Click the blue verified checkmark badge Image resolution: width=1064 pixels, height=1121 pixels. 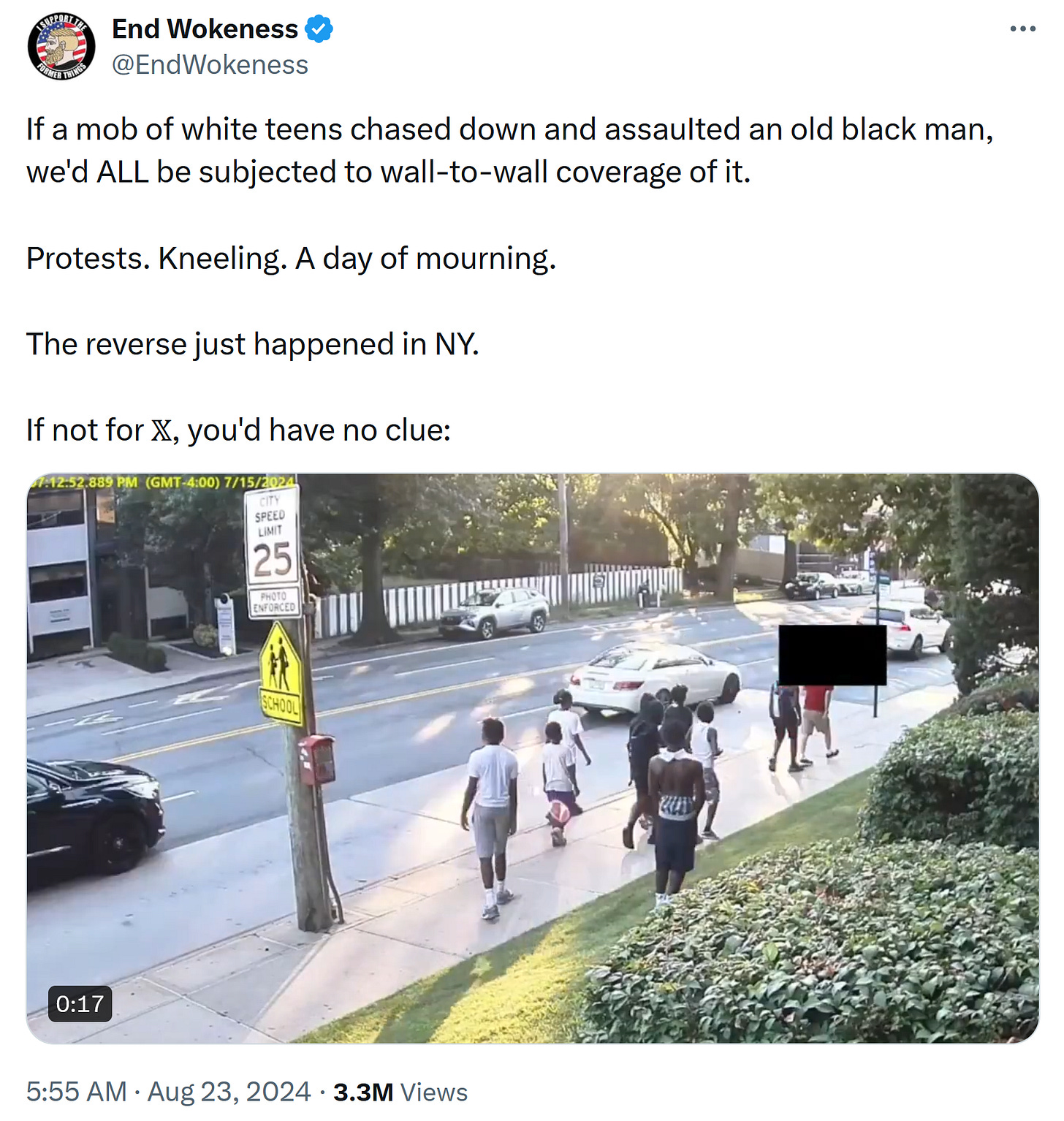click(319, 29)
